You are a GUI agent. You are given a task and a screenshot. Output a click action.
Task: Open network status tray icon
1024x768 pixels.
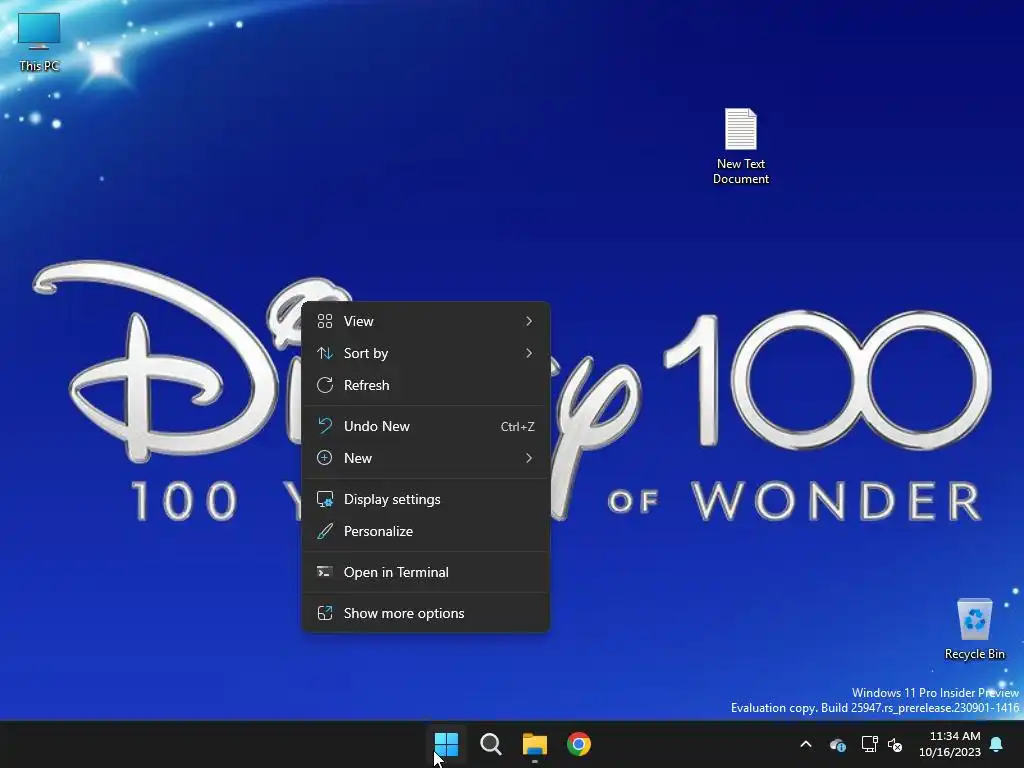point(869,744)
